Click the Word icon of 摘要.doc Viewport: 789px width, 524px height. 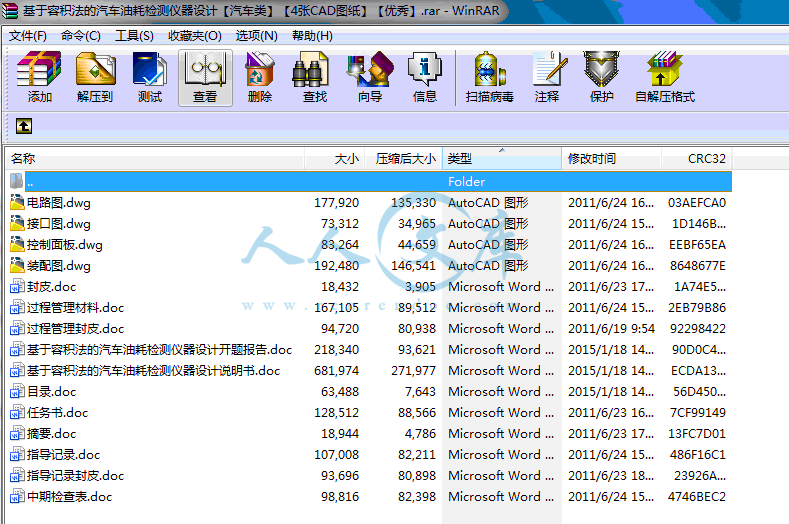tap(17, 433)
